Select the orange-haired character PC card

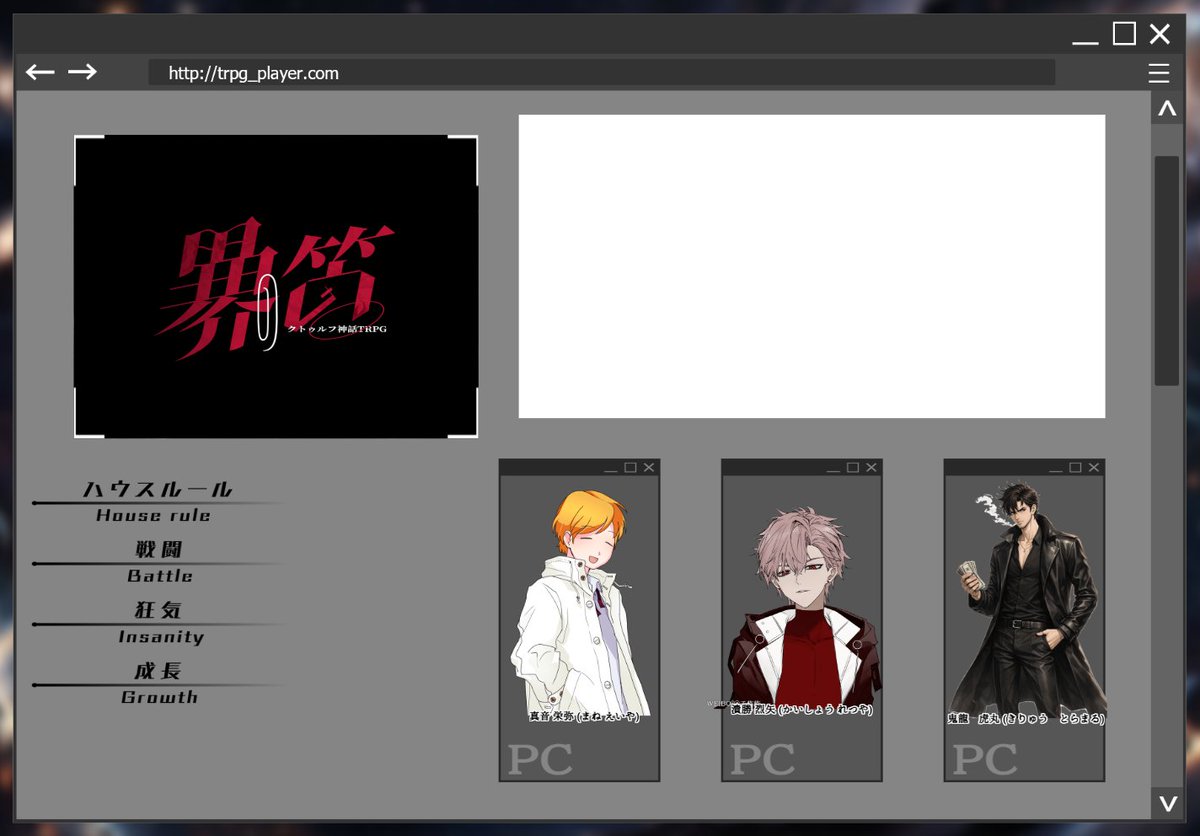point(579,620)
